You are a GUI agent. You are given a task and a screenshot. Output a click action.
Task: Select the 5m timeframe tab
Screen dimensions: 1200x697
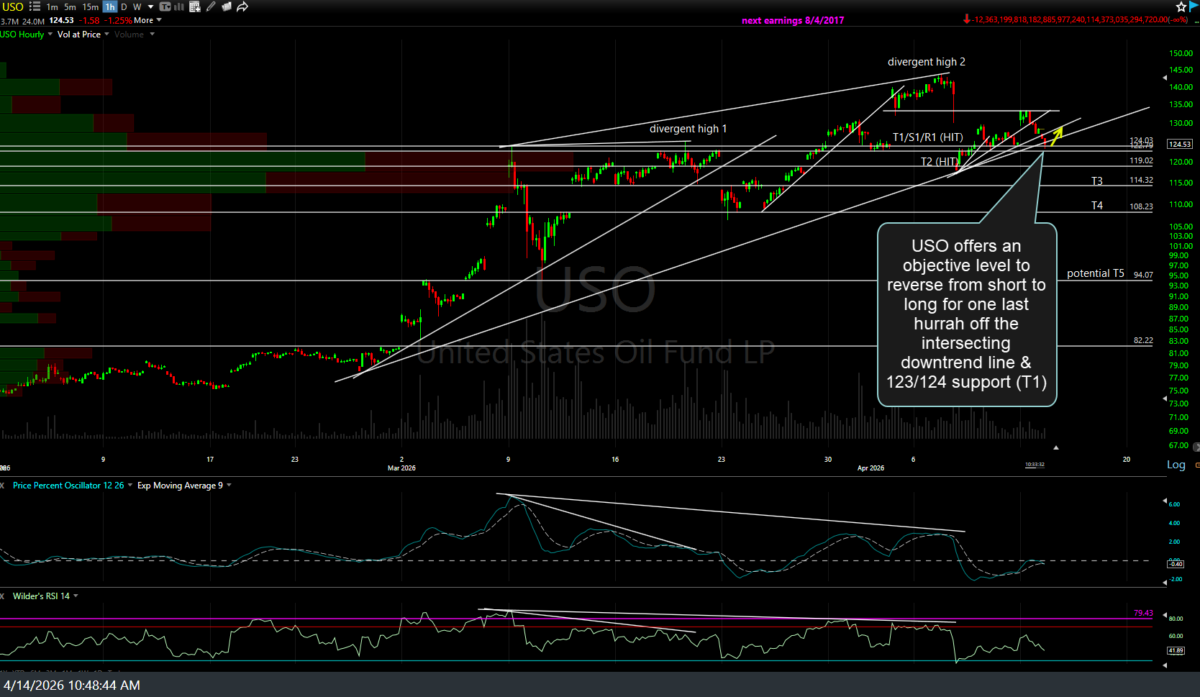point(72,6)
